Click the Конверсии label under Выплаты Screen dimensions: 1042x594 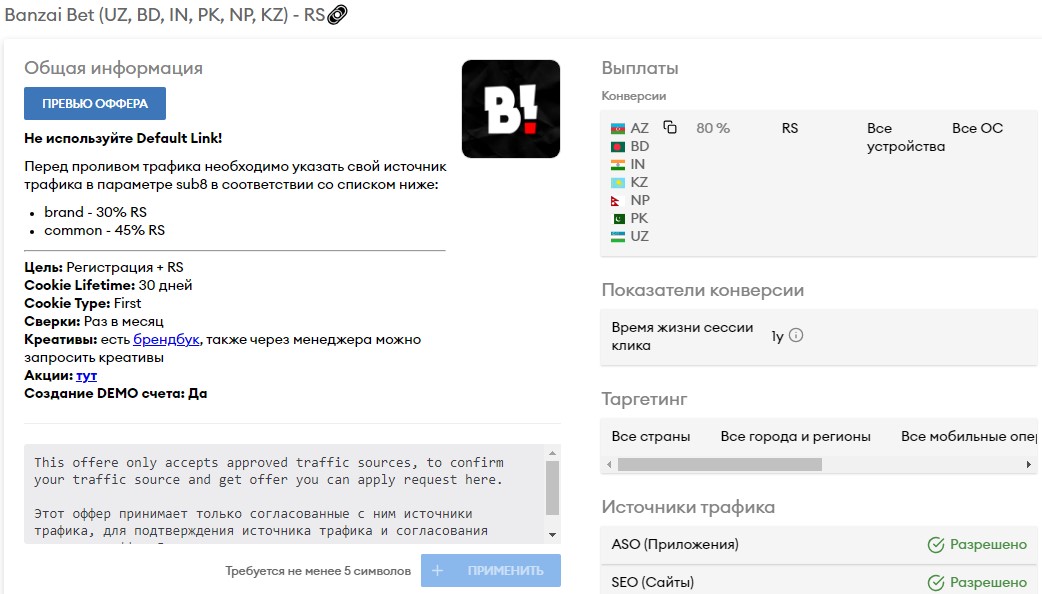633,96
